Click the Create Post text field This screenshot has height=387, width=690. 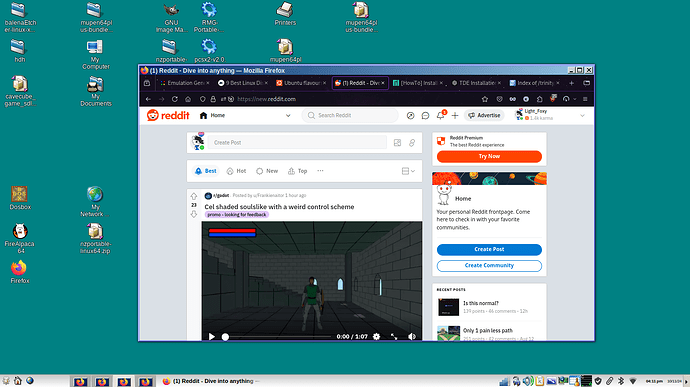pos(297,143)
